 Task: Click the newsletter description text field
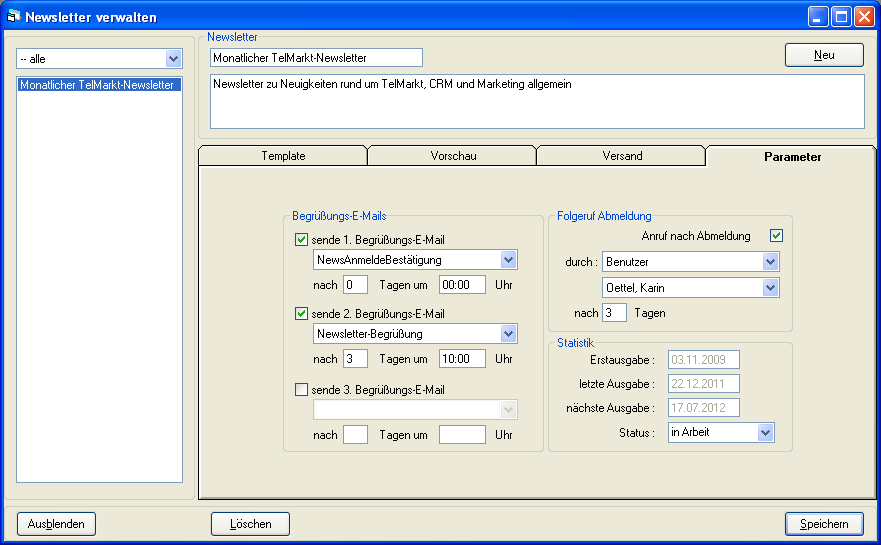coord(537,101)
